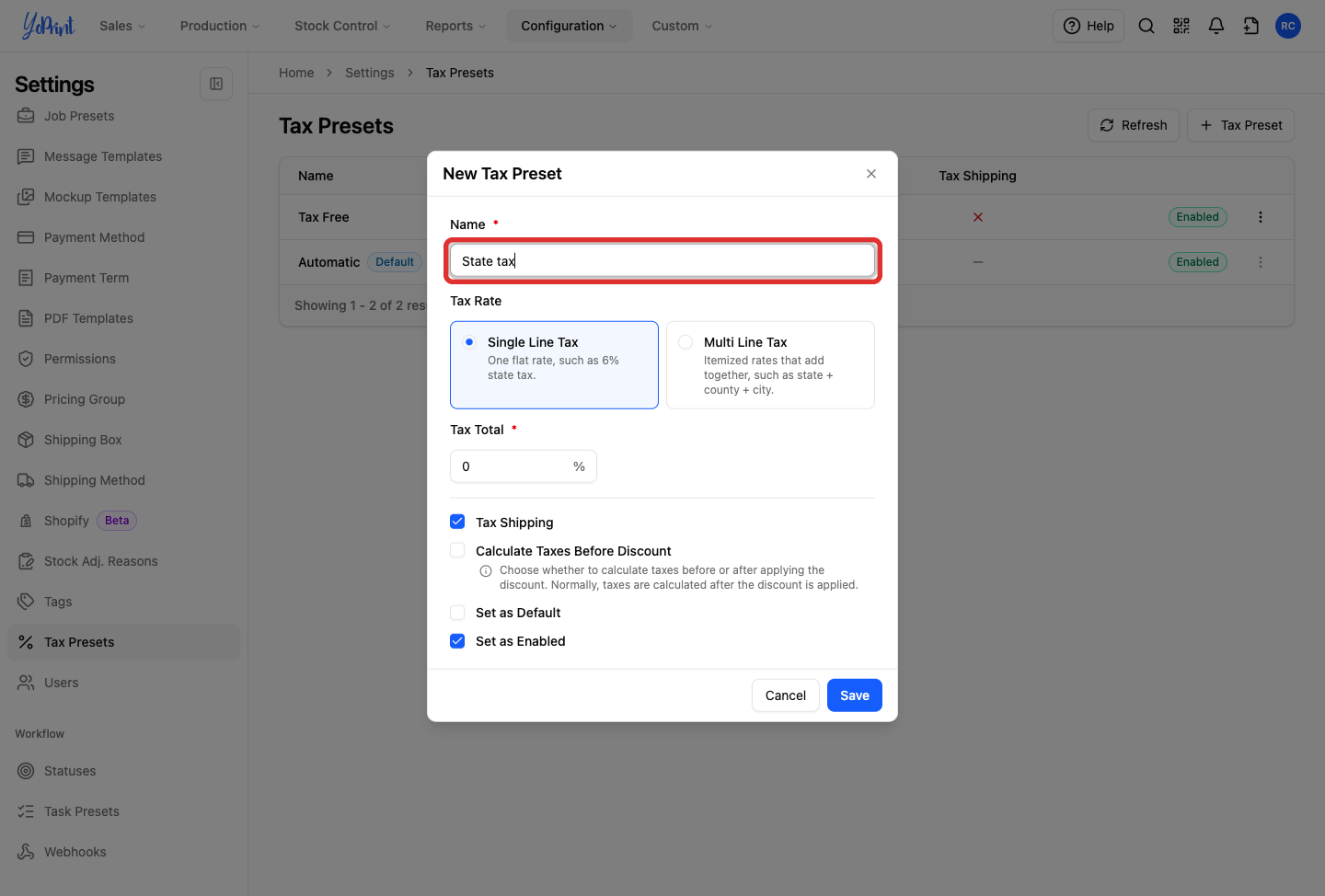
Task: Uncheck the Set as Enabled box
Action: pyautogui.click(x=457, y=641)
